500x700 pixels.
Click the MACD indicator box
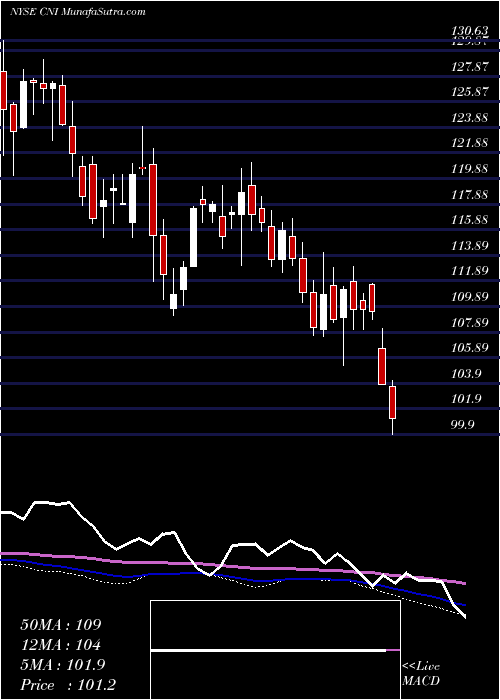(275, 650)
